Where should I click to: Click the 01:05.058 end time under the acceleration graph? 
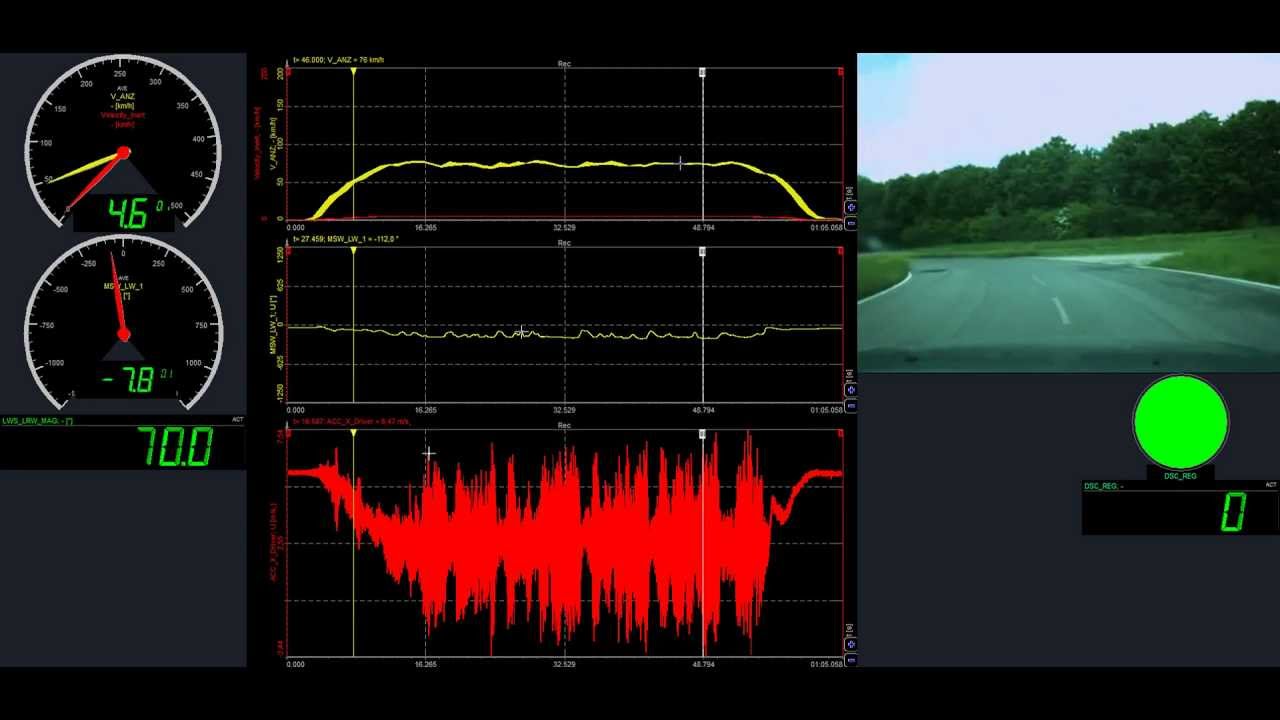click(x=826, y=664)
